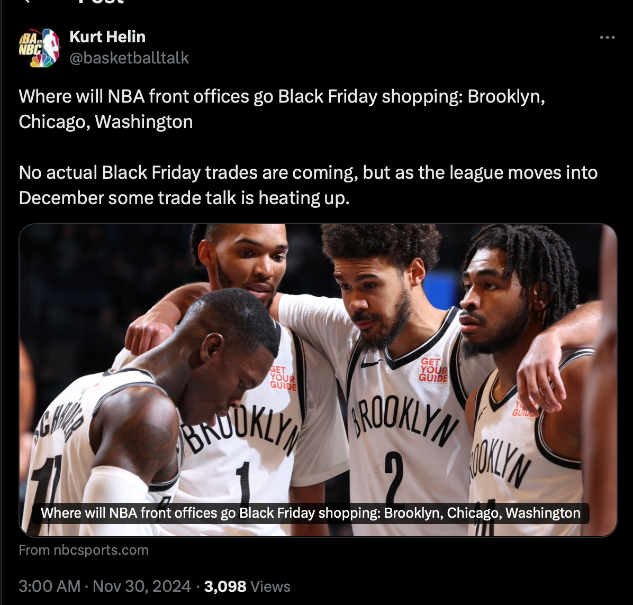633x605 pixels.
Task: Click the 3:00 AM timestamp
Action: pyautogui.click(x=50, y=586)
